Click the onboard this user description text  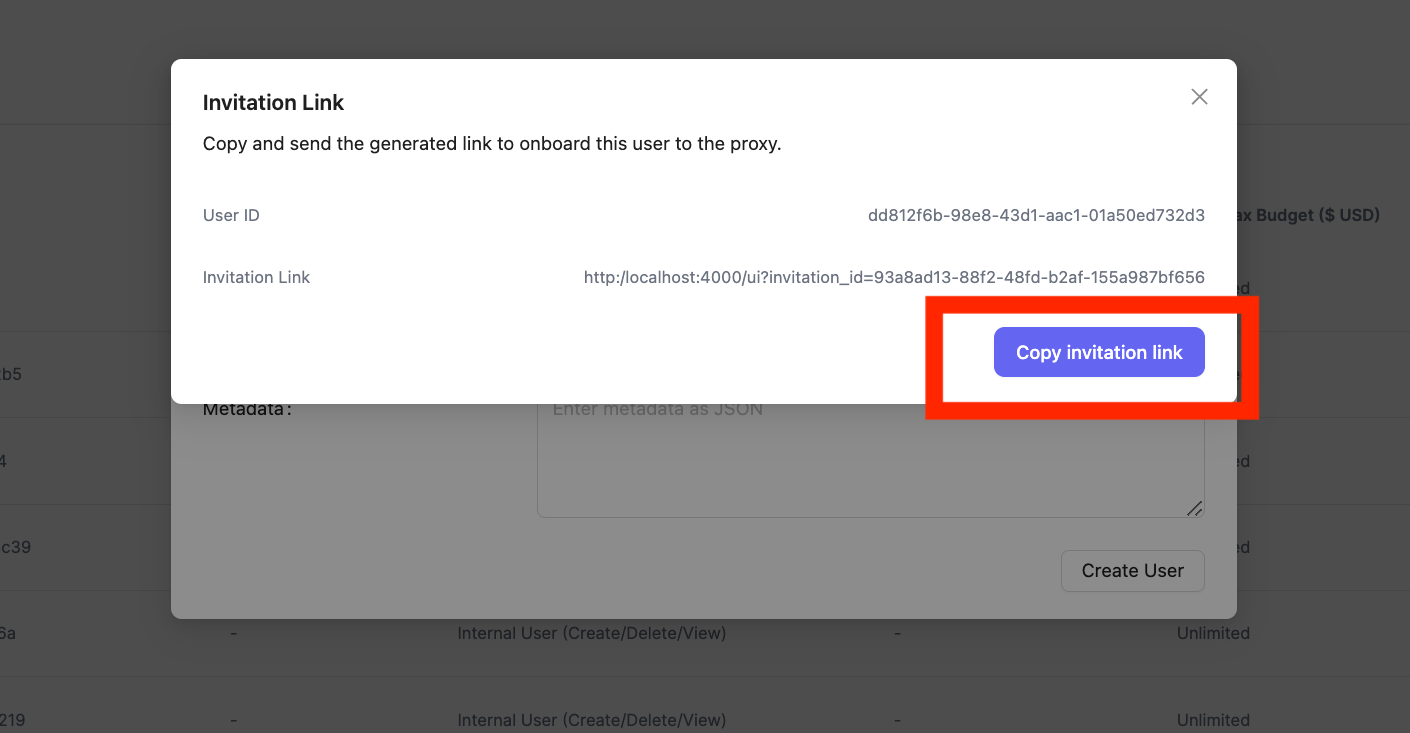click(x=491, y=143)
